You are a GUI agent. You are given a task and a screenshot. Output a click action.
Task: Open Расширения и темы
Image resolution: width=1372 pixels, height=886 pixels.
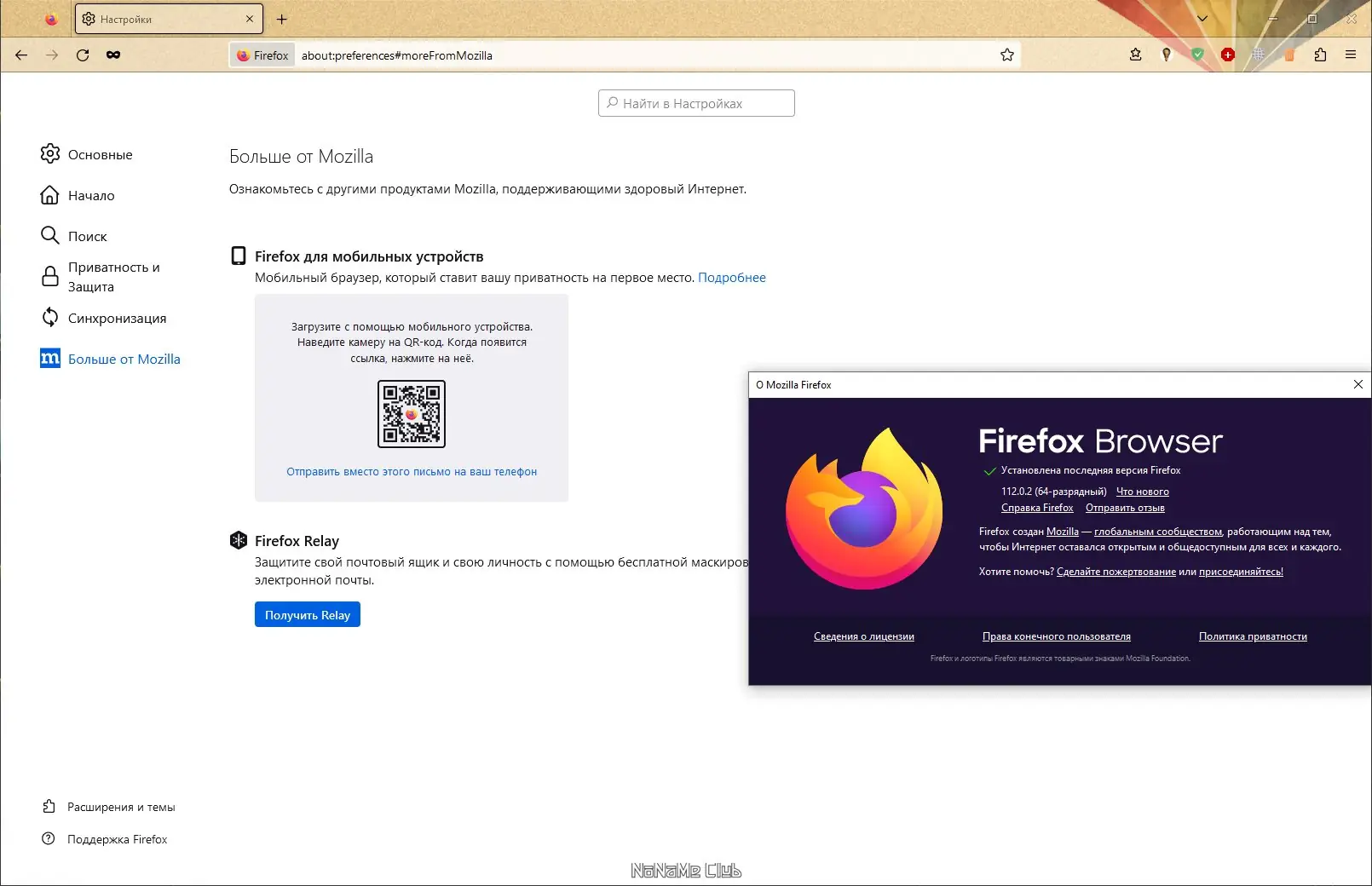[x=108, y=807]
